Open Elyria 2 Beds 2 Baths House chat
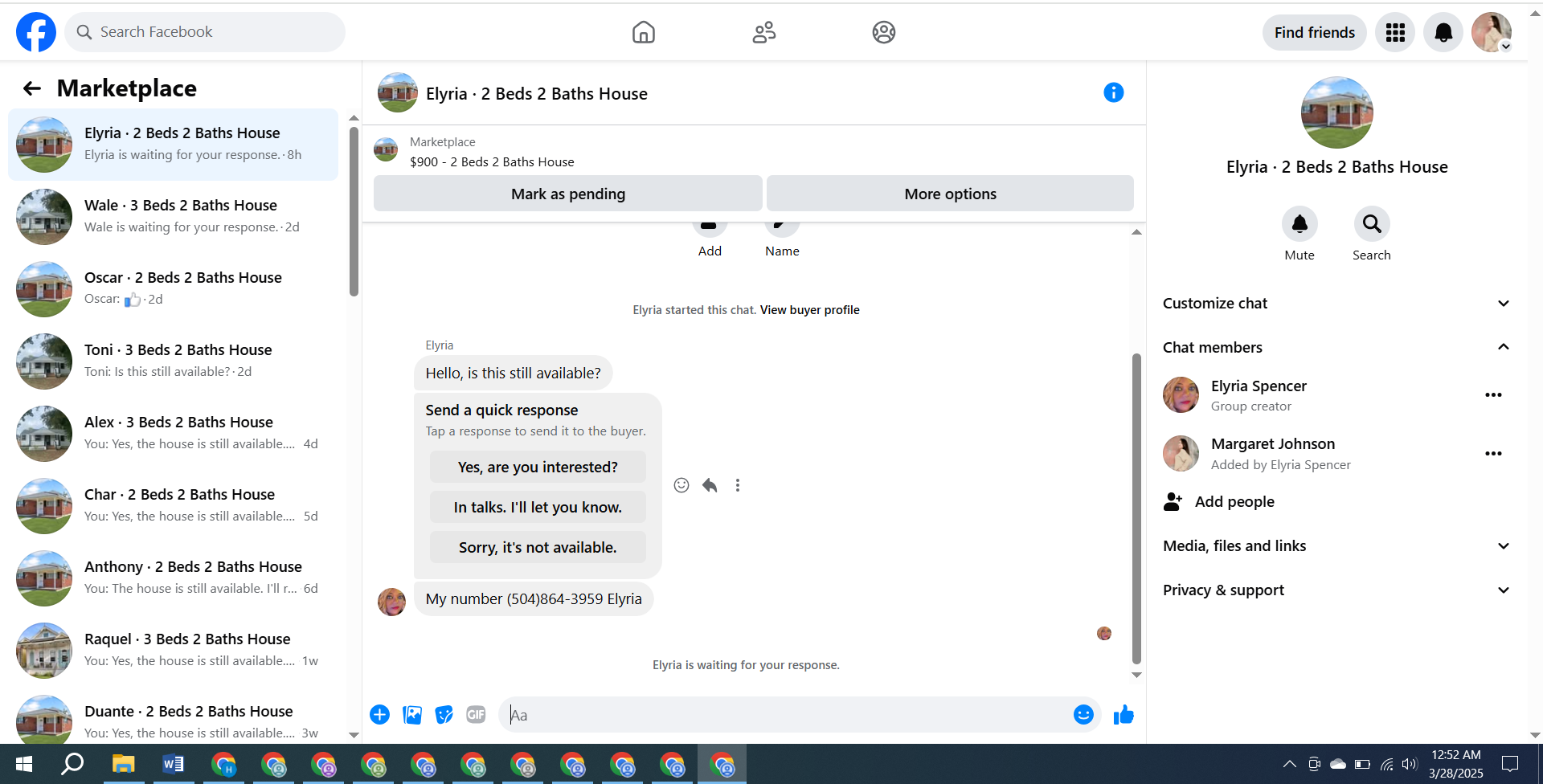This screenshot has height=784, width=1543. [173, 145]
